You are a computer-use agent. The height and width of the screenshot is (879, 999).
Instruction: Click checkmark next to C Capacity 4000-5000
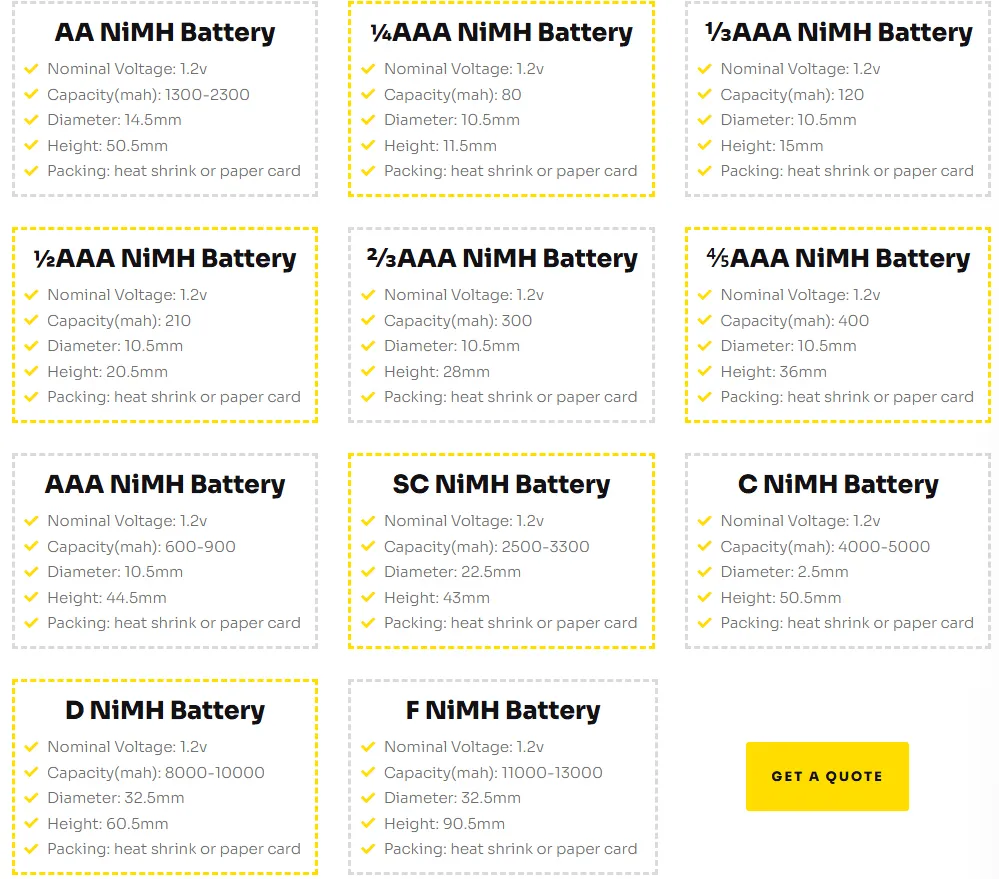click(705, 547)
